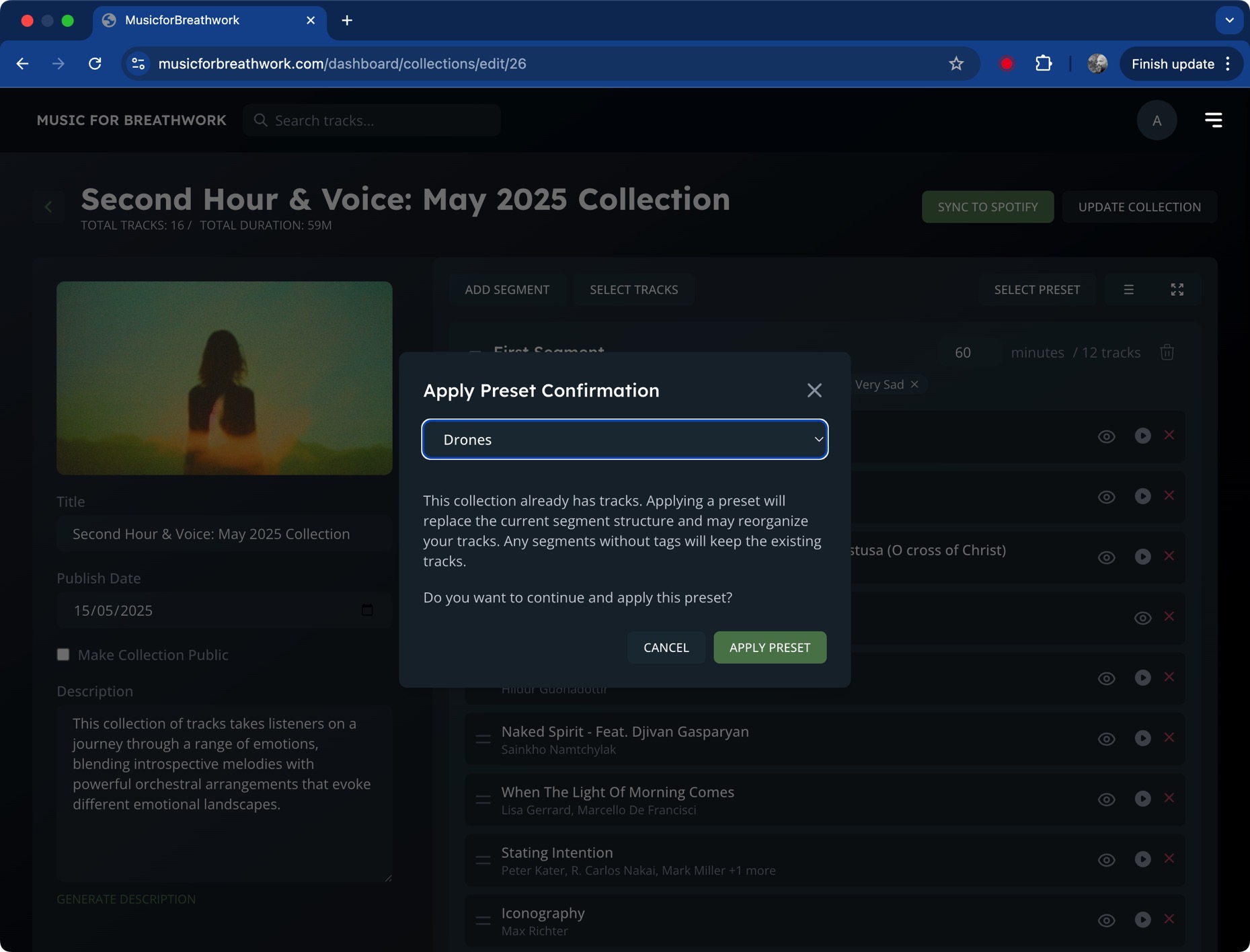The height and width of the screenshot is (952, 1250).
Task: View site information icon in address bar
Action: tap(138, 64)
